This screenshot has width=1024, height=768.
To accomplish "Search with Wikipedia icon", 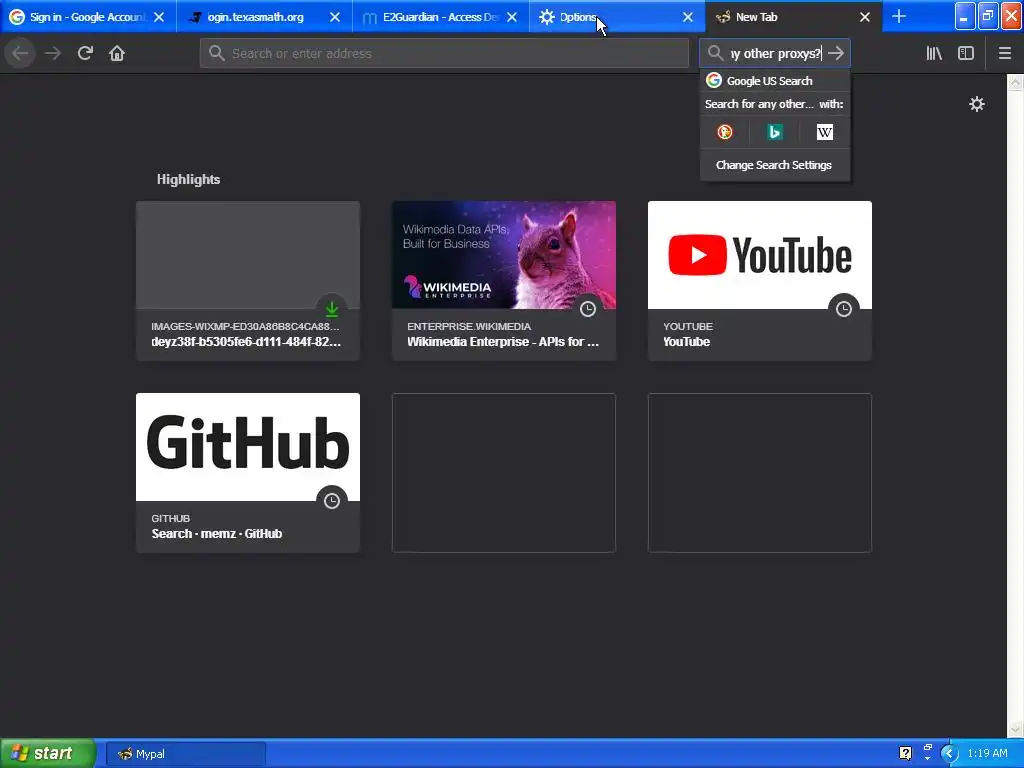I will point(825,132).
